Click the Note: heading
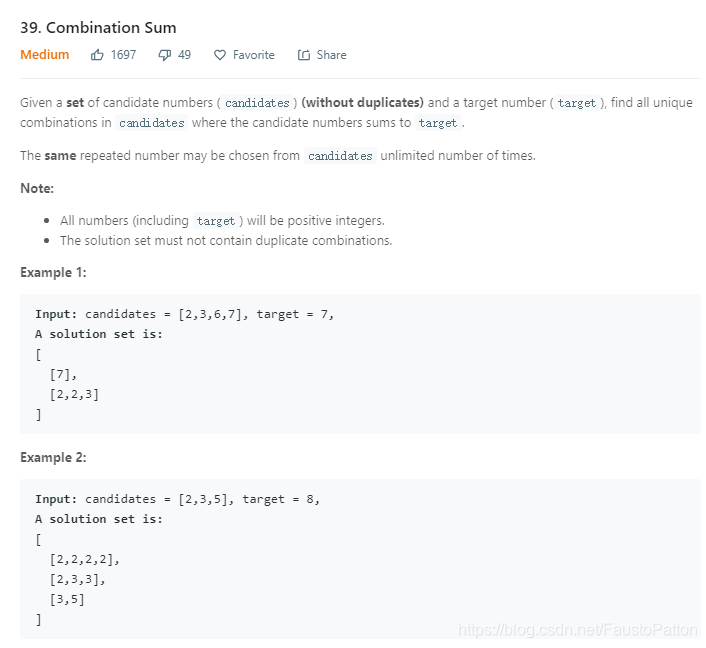This screenshot has width=706, height=648. tap(37, 188)
